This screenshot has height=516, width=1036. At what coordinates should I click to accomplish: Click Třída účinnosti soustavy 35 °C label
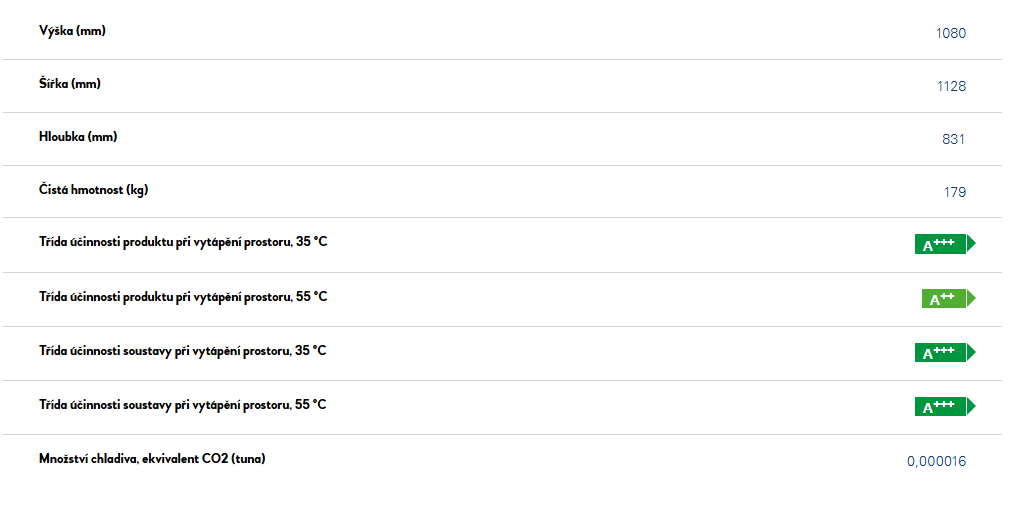182,351
